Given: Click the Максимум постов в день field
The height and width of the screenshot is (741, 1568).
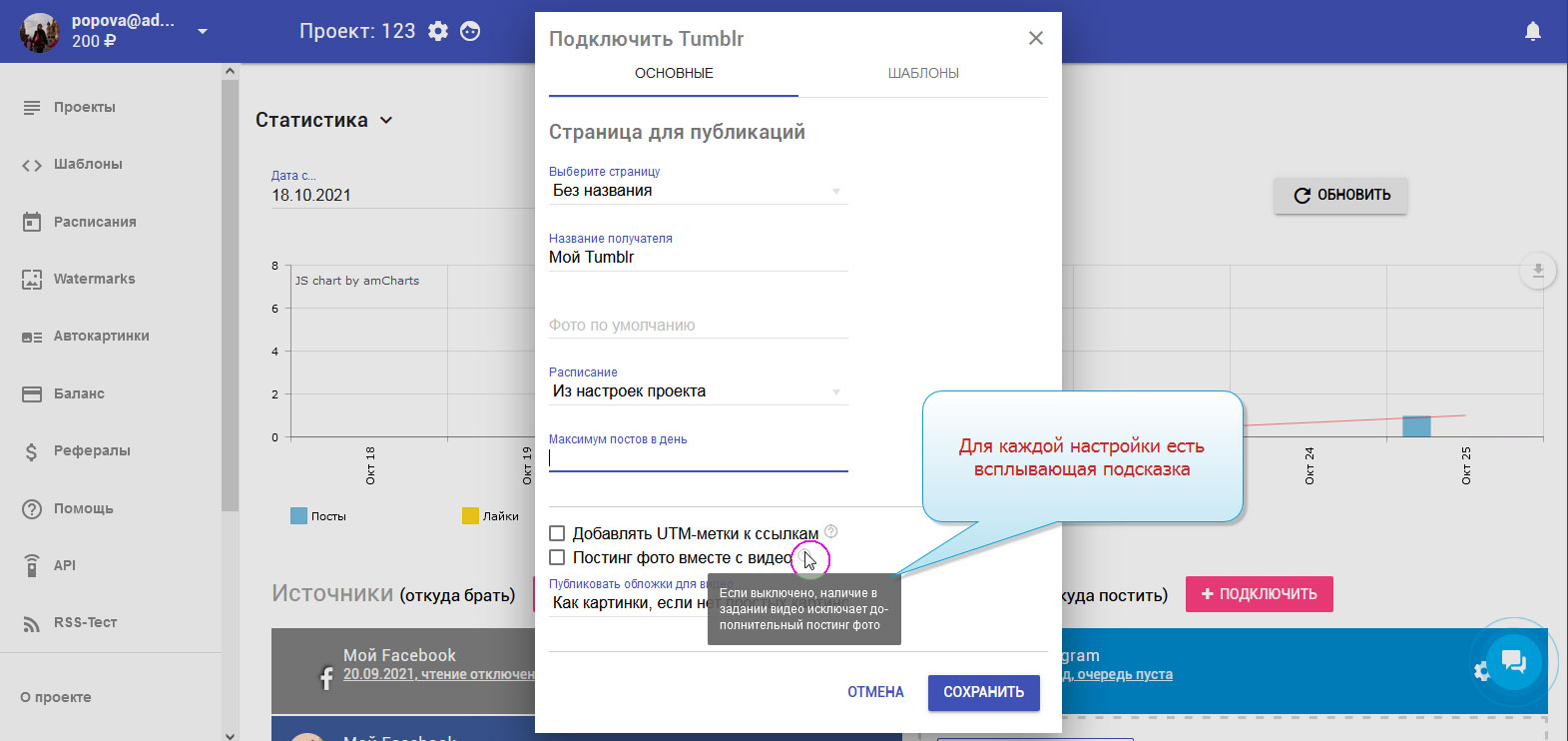Looking at the screenshot, I should (x=698, y=458).
